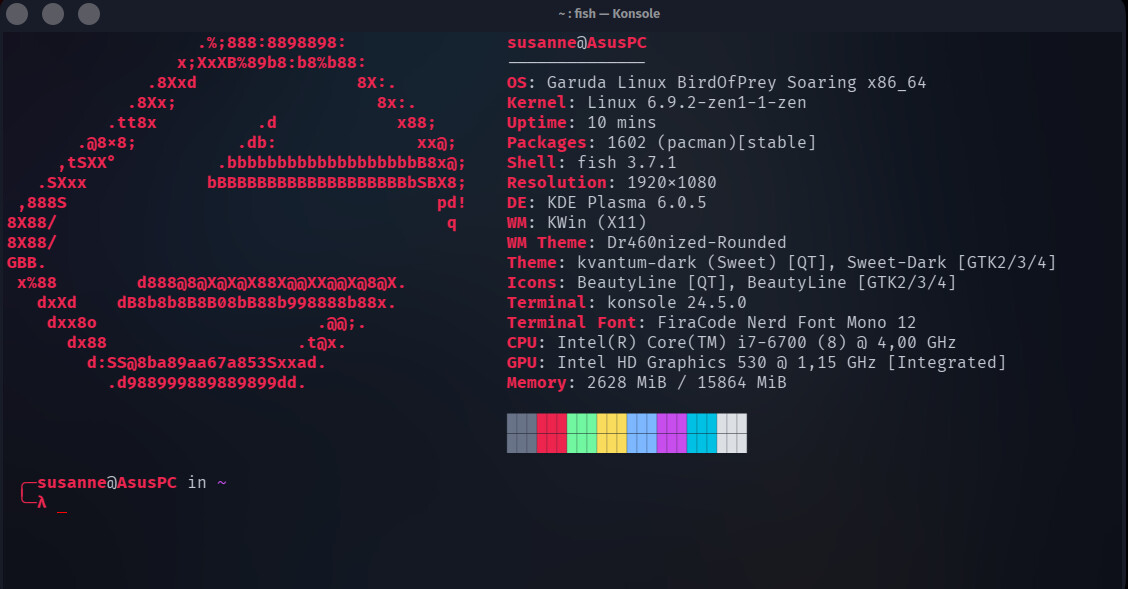Click the gray color block in palette
The image size is (1128, 589).
click(x=522, y=433)
